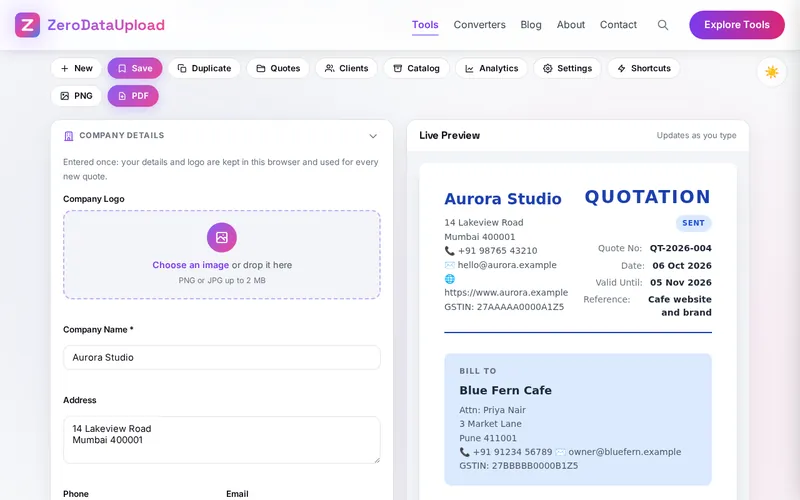Click the Updates as you type label

pos(696,136)
